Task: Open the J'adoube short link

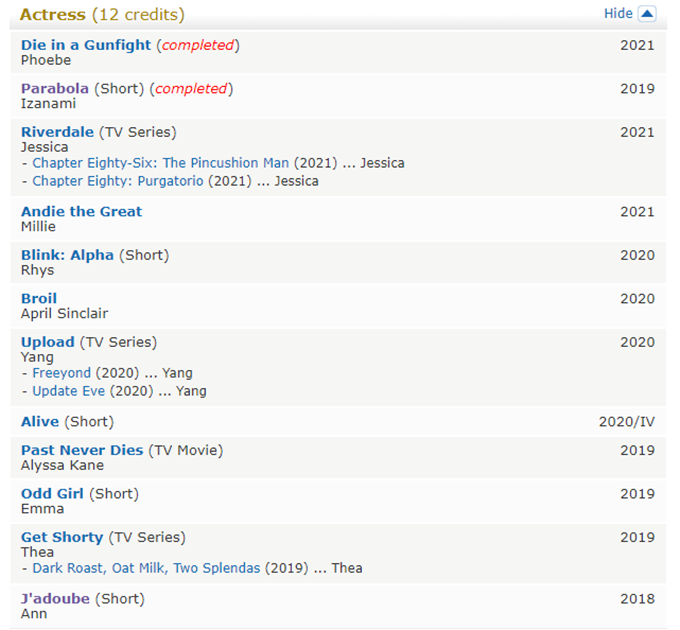Action: coord(55,598)
